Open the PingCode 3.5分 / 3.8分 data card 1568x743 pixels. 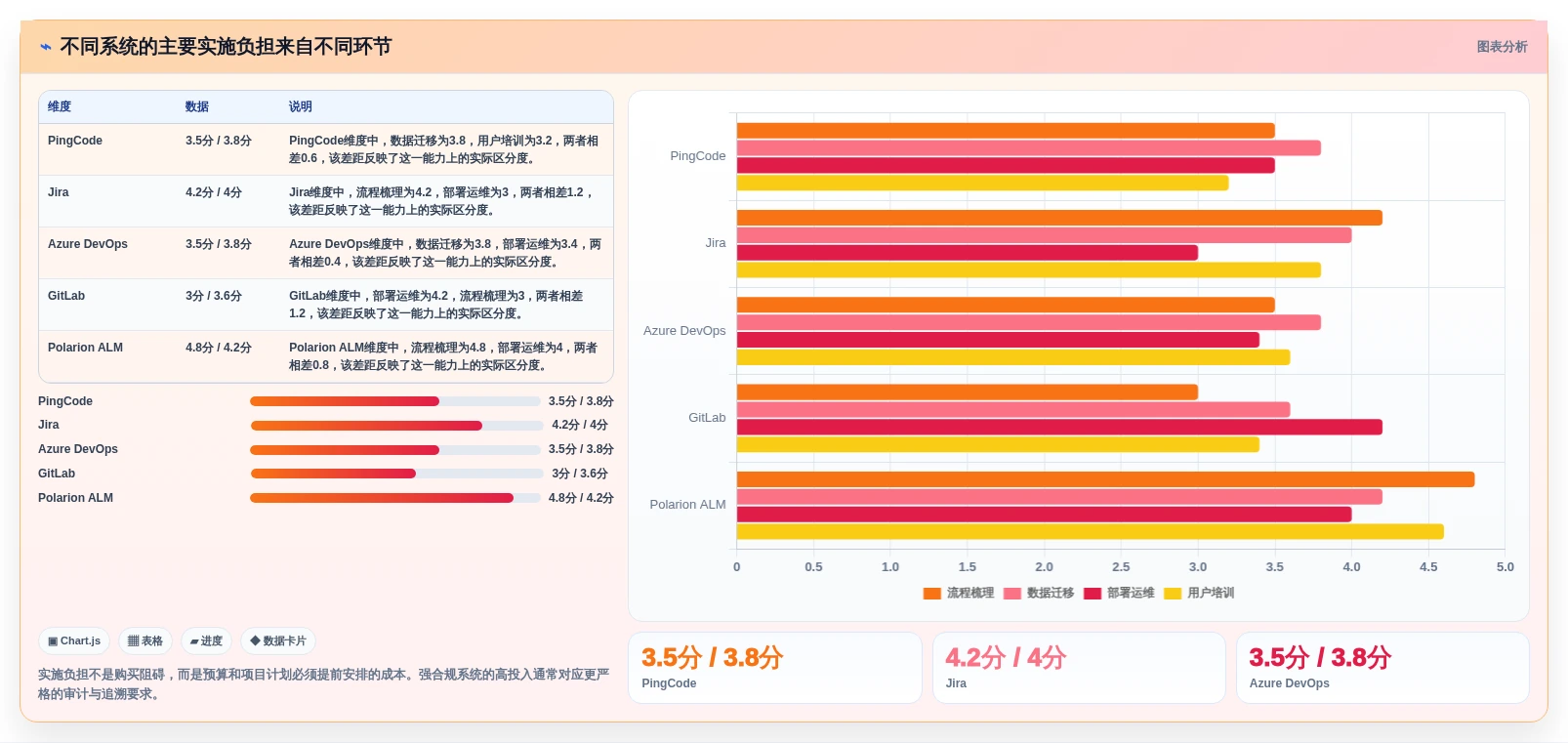coord(775,668)
